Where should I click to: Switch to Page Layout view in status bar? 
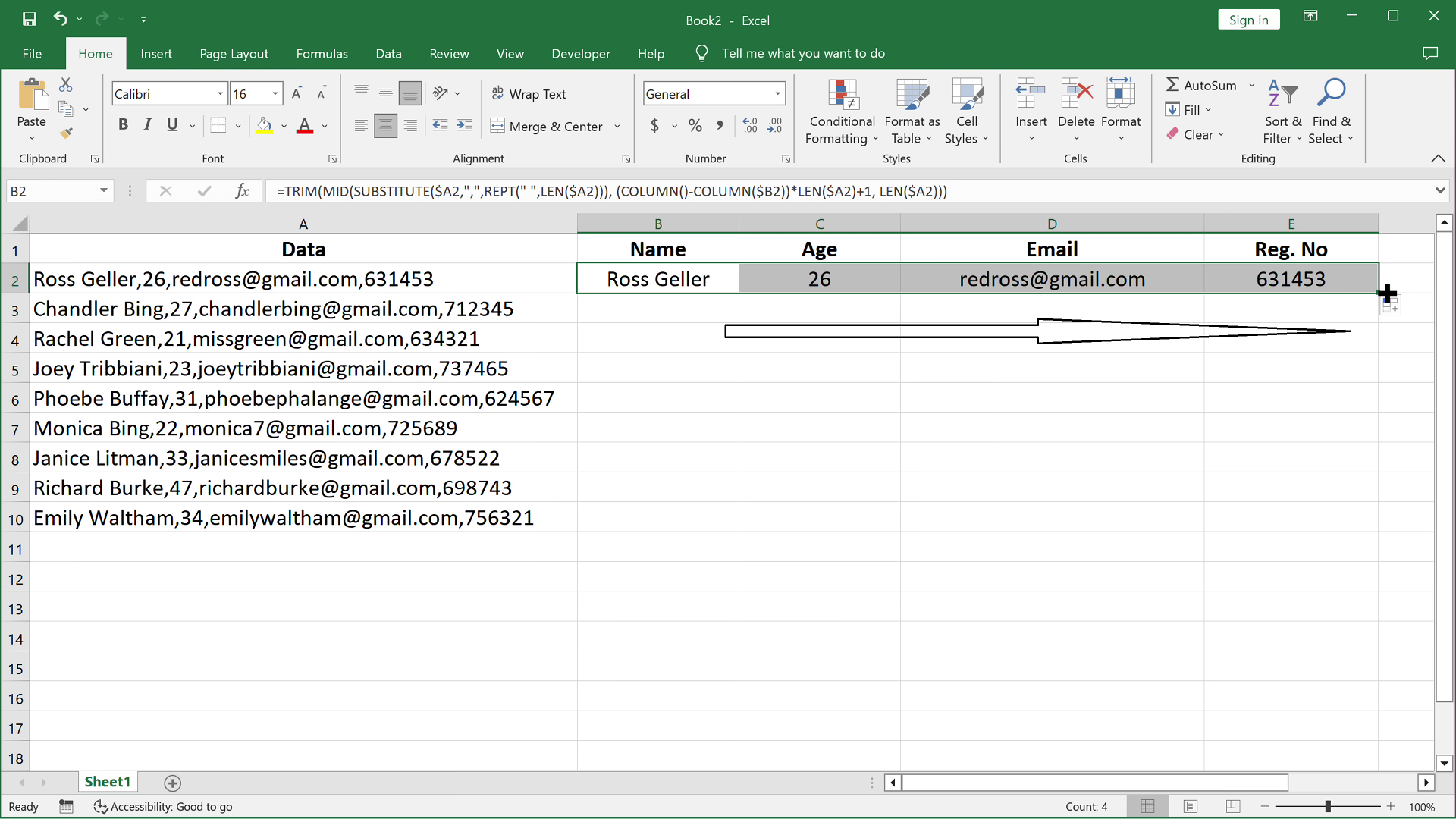pos(1190,807)
